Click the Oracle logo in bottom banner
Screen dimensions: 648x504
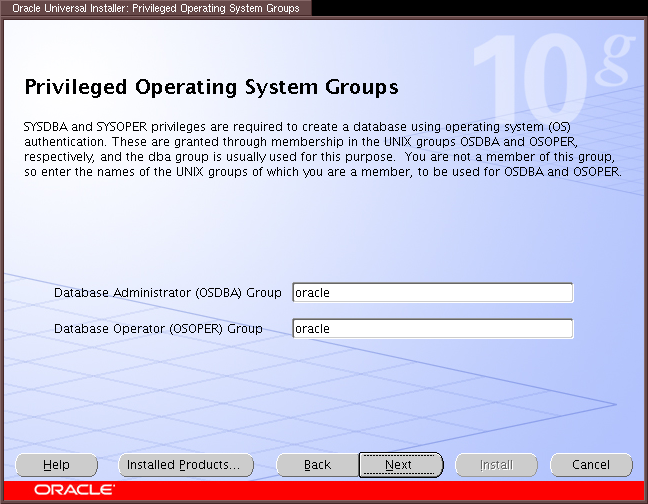tap(74, 490)
